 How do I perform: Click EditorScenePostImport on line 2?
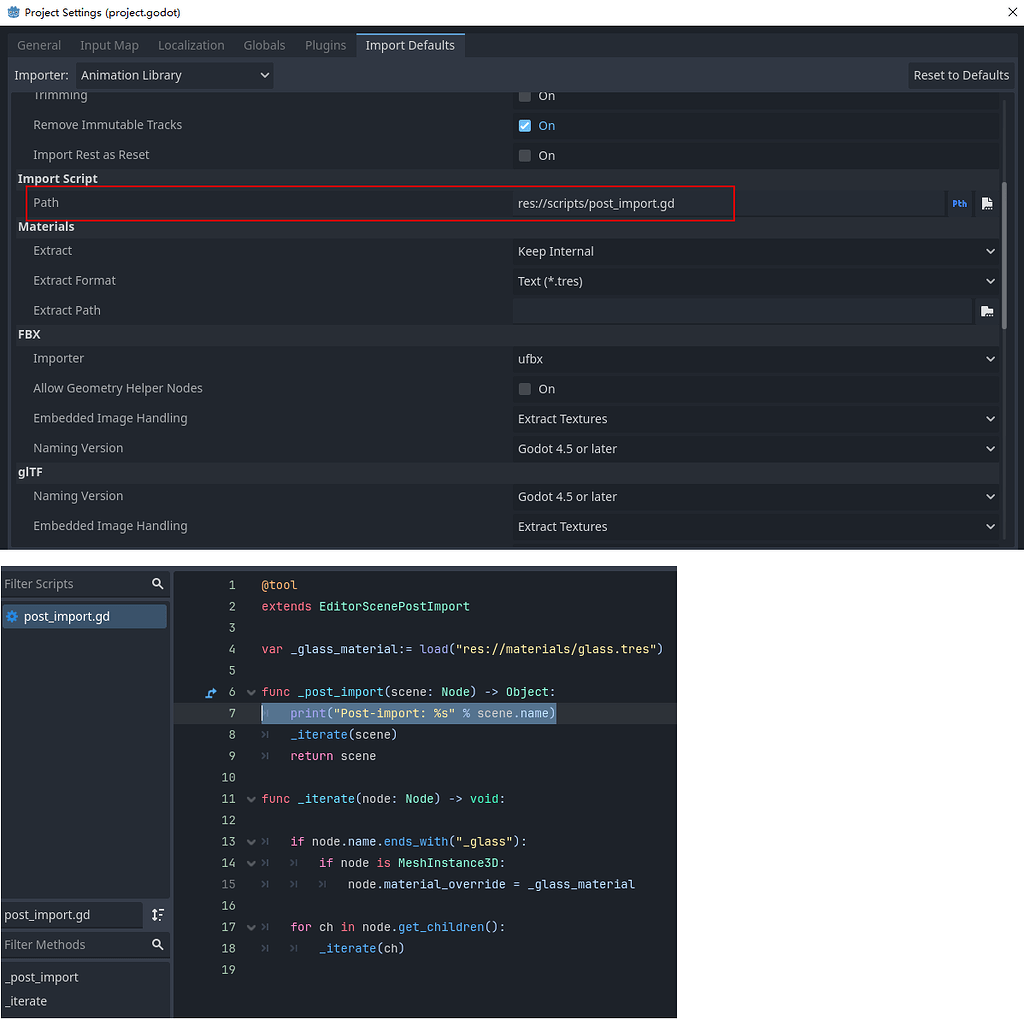point(394,607)
